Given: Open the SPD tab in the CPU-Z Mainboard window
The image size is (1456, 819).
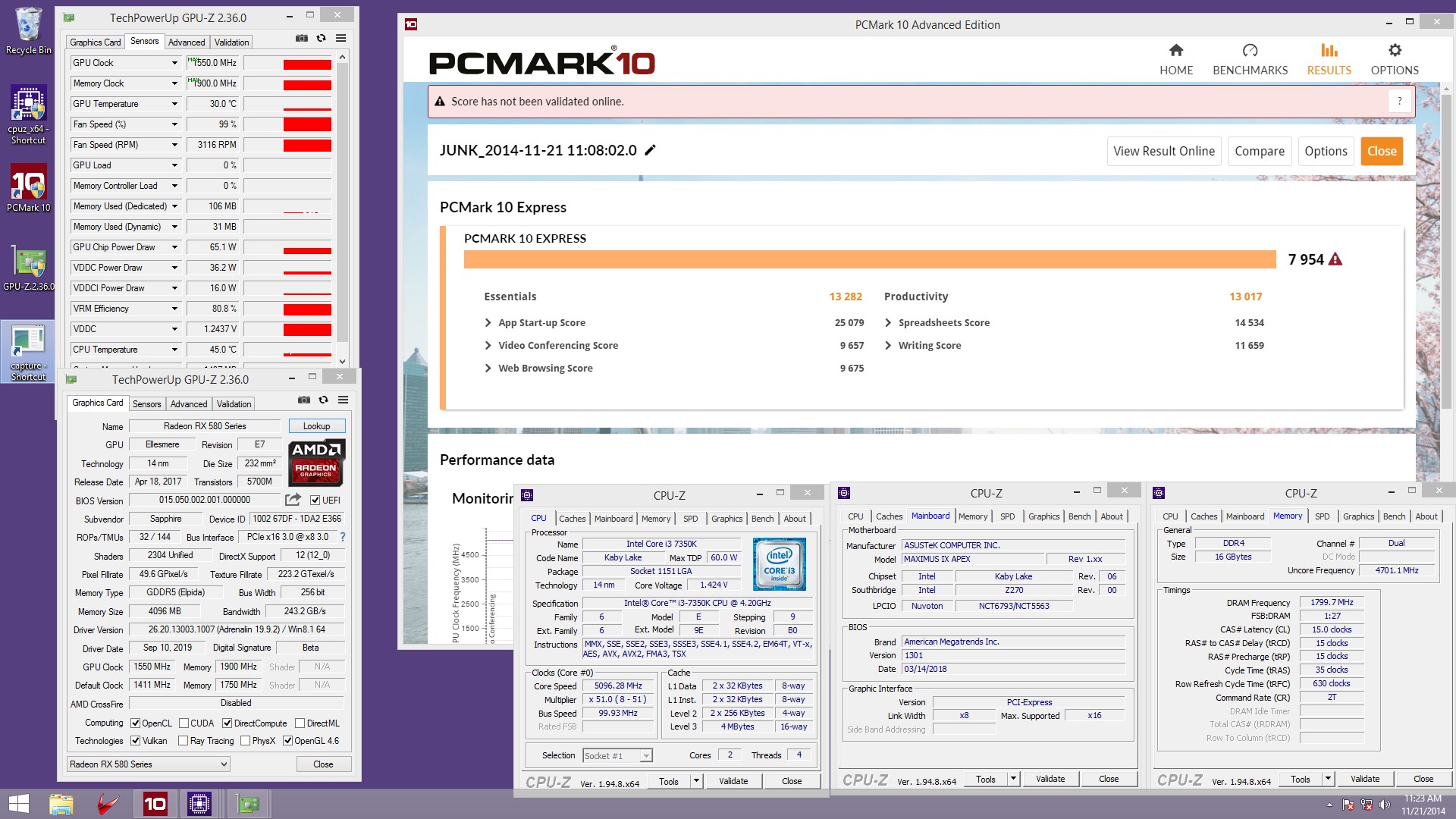Looking at the screenshot, I should (x=1007, y=516).
